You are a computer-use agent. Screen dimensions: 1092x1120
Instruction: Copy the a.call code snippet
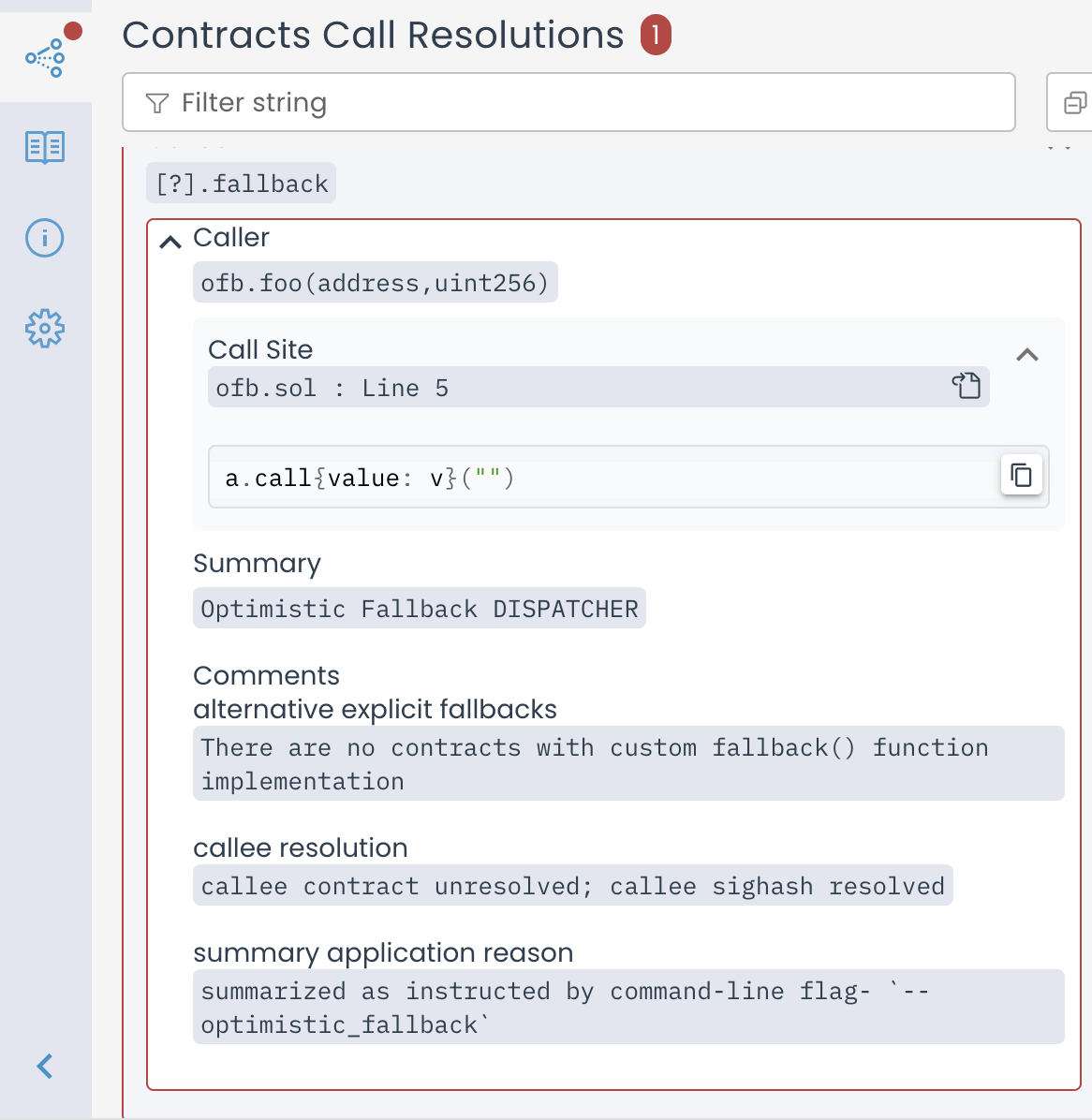[x=1021, y=476]
